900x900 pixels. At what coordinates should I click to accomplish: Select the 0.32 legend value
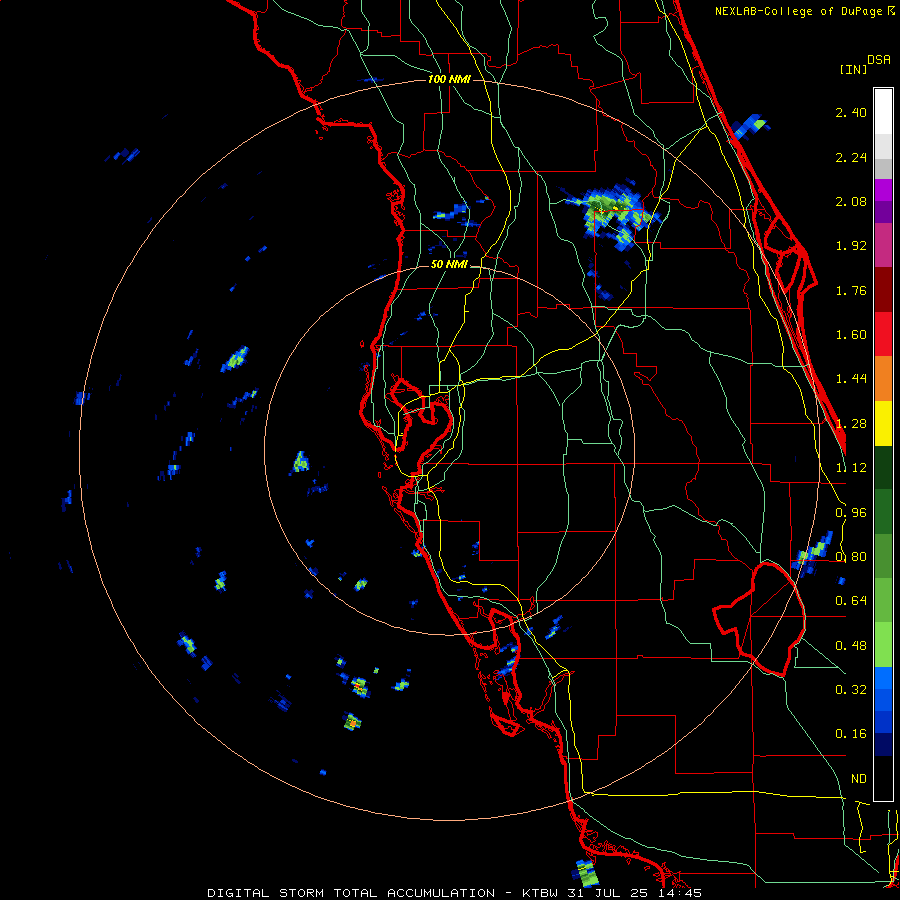pyautogui.click(x=851, y=690)
